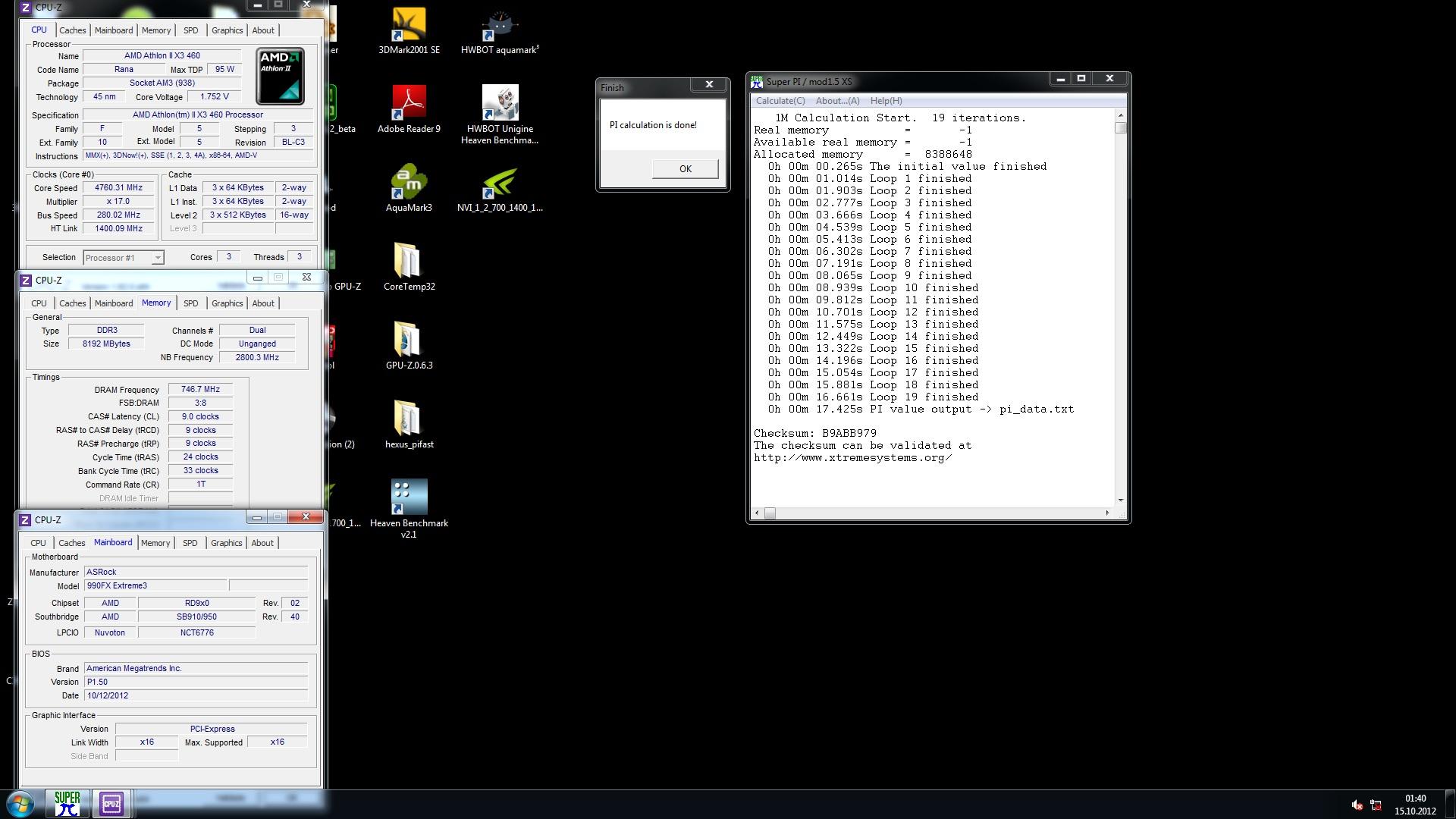Image resolution: width=1456 pixels, height=819 pixels.
Task: Open the NVI_1_2_700_1400 NVIDIA shortcut
Action: tap(500, 187)
